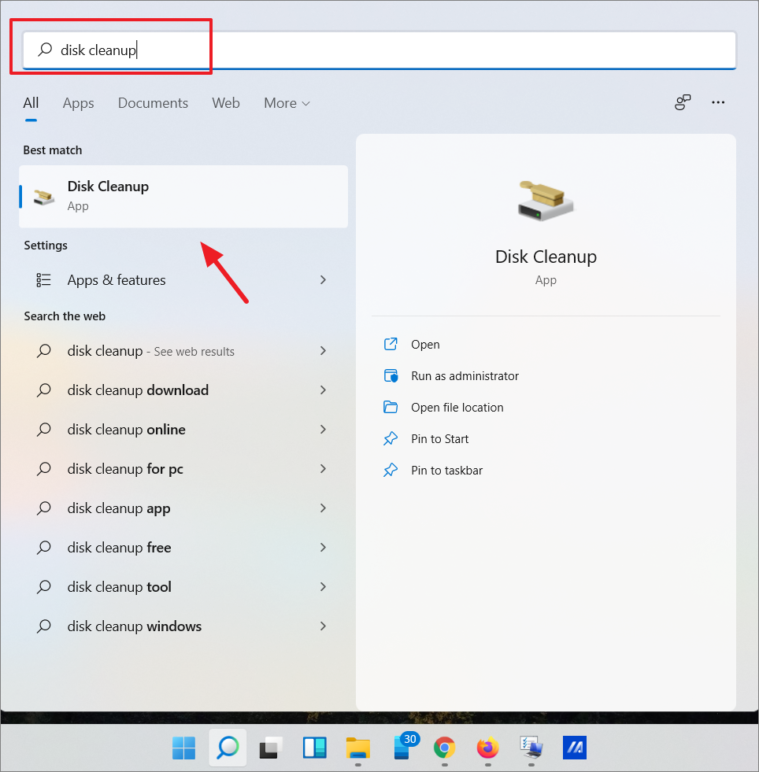This screenshot has width=759, height=772.
Task: Click the taskbar Search icon
Action: point(227,748)
